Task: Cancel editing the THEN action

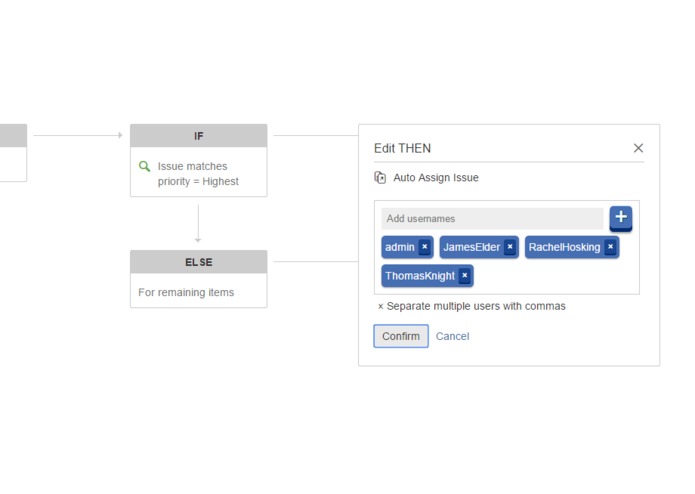Action: pyautogui.click(x=452, y=336)
